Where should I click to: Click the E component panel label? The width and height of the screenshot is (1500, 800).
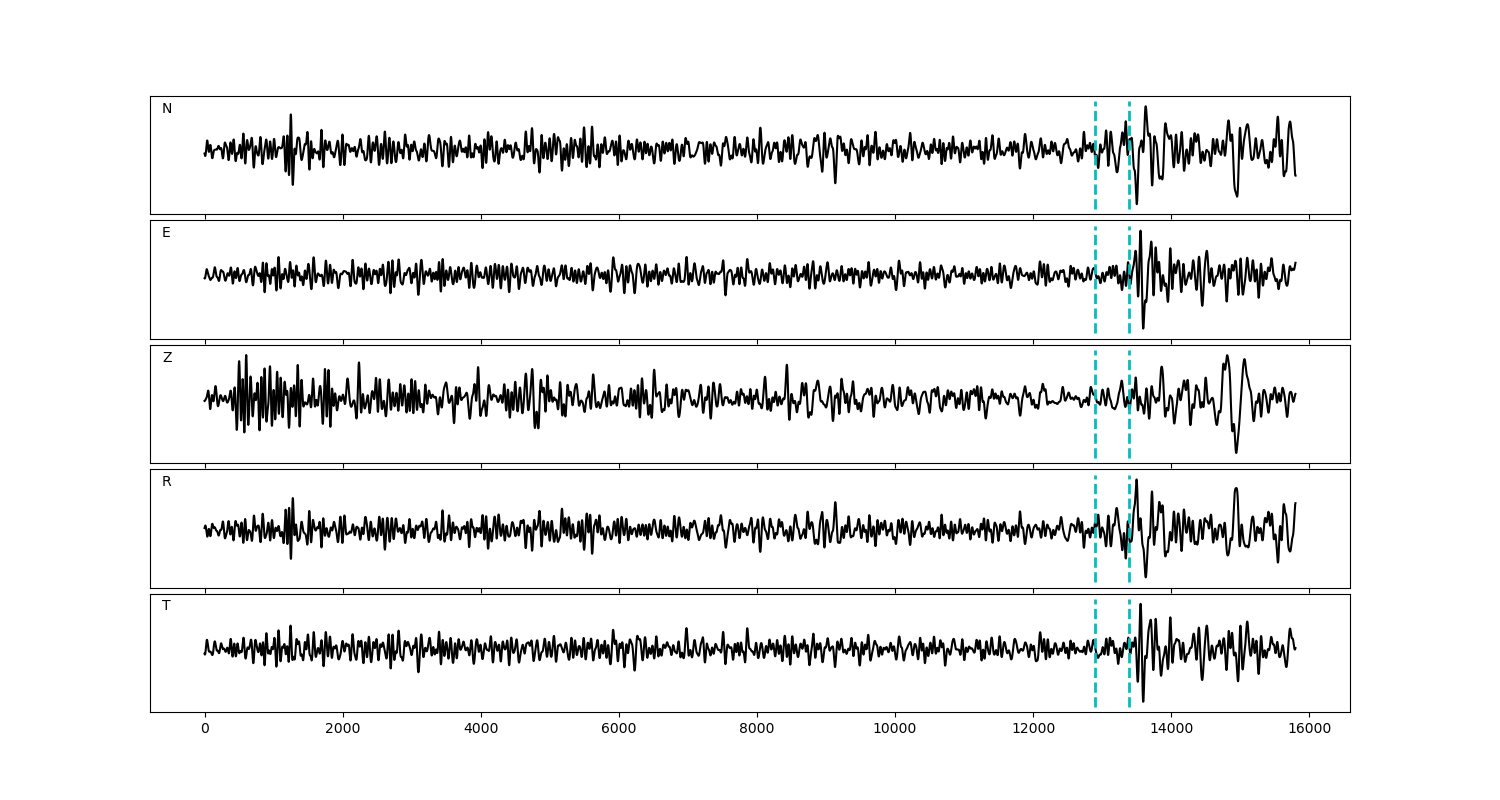point(166,233)
